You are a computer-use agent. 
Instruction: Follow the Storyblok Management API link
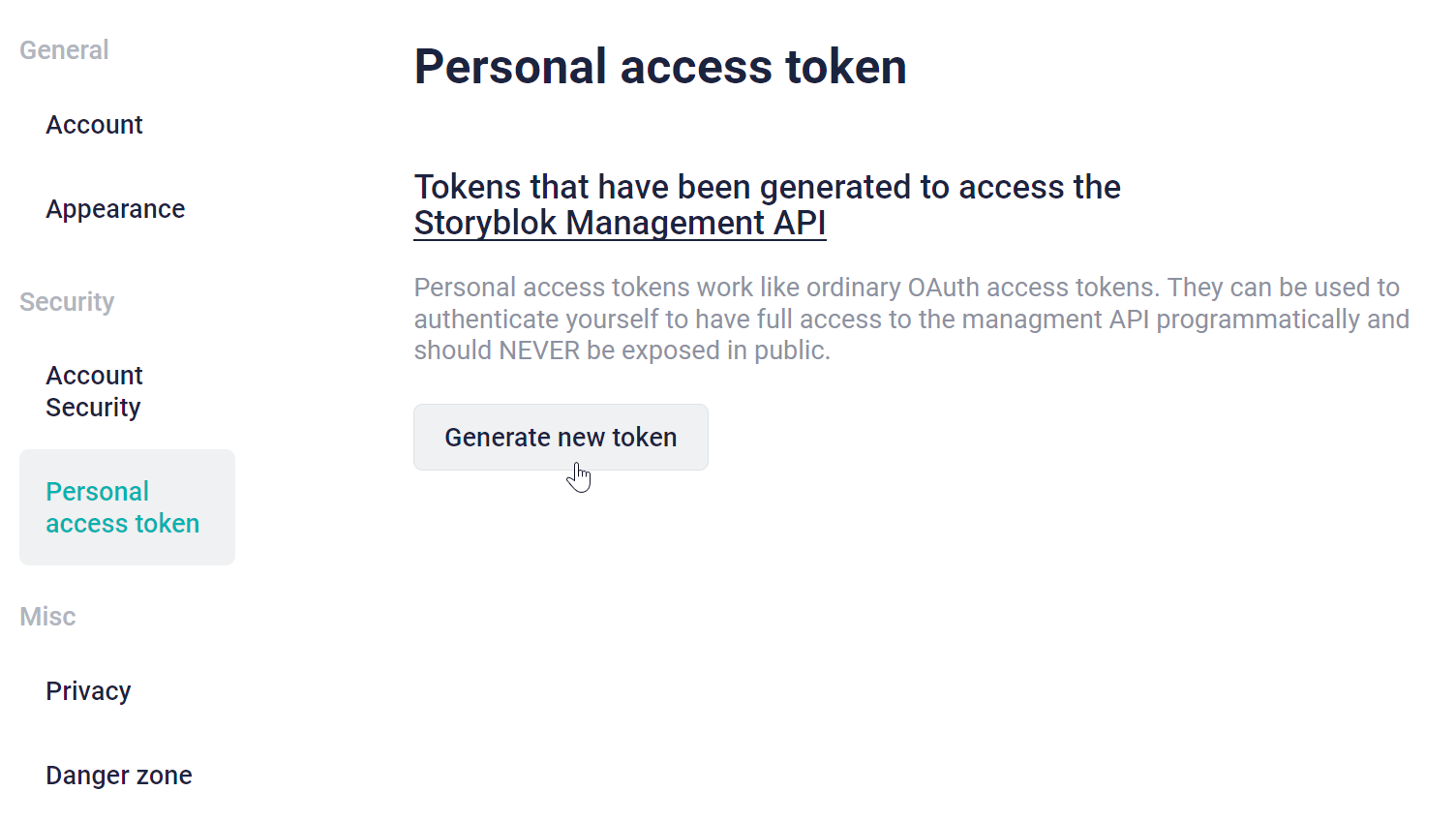pyautogui.click(x=620, y=223)
